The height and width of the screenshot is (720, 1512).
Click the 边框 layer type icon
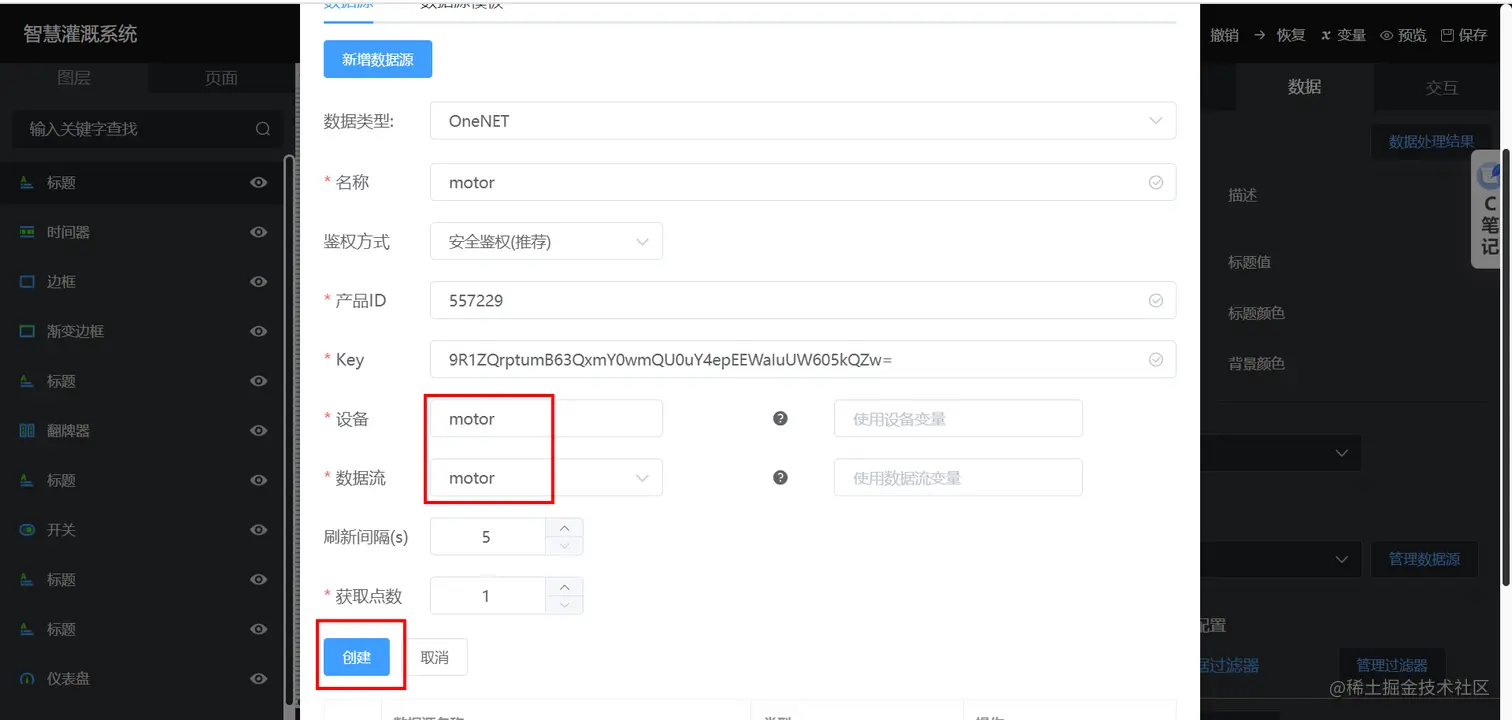coord(27,282)
